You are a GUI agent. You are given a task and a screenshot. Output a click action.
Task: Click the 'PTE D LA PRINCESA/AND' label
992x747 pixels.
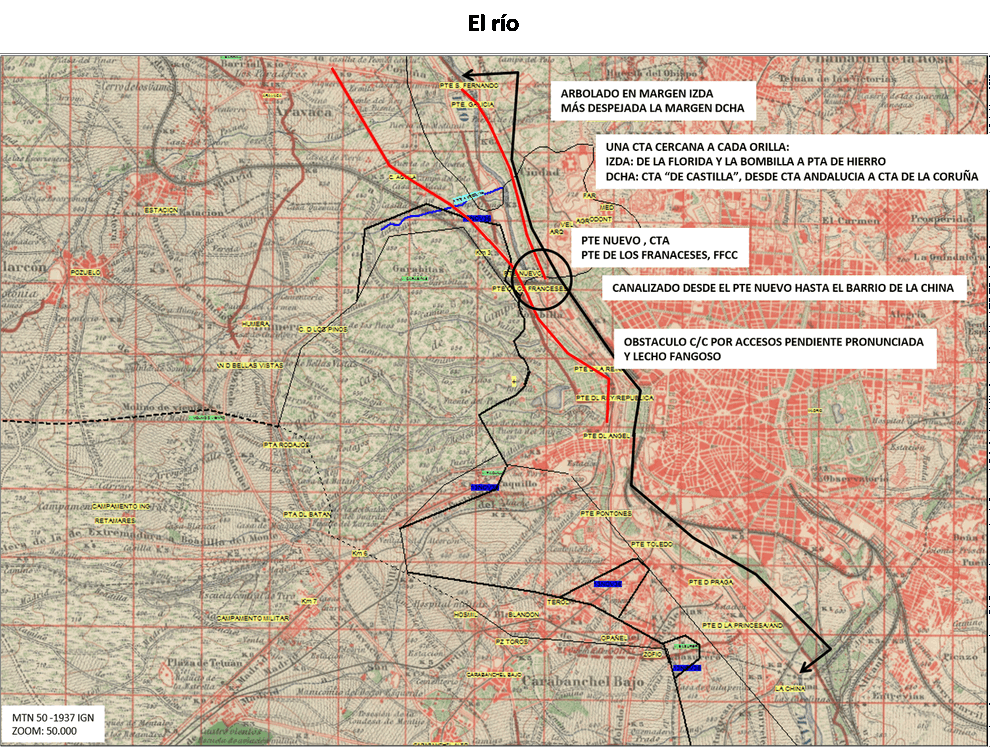point(742,625)
